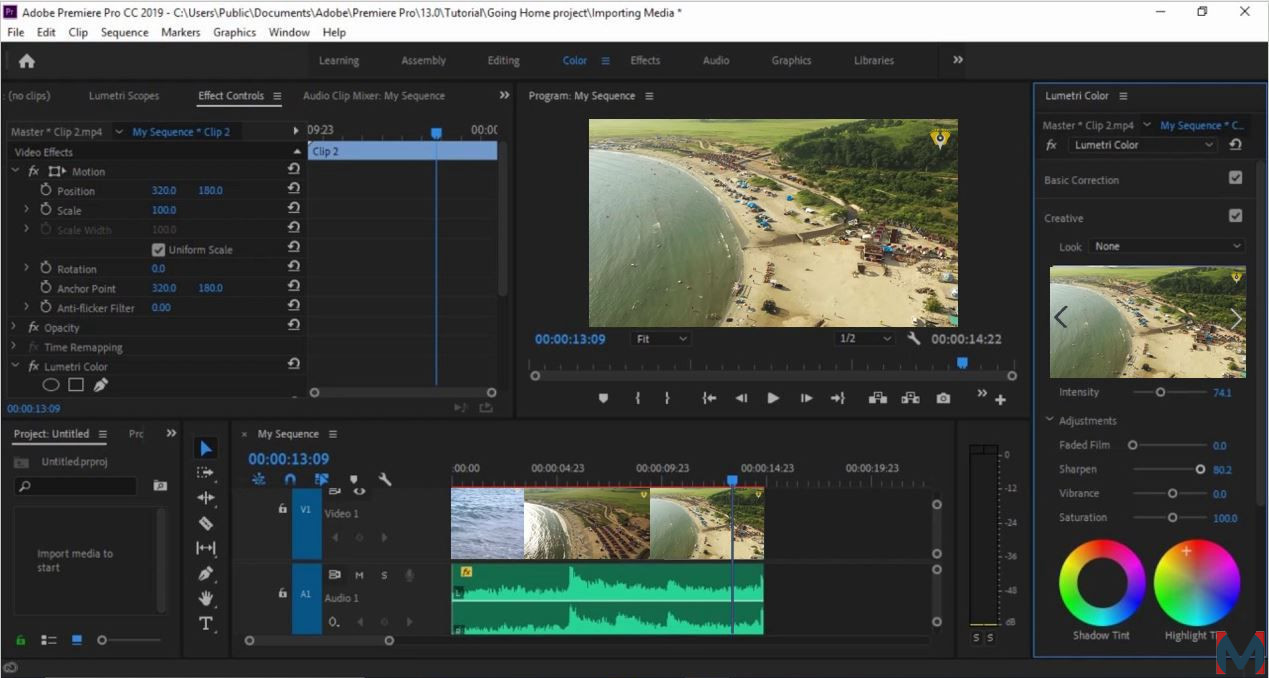
Task: Collapse the Adjustments section
Action: click(1049, 420)
